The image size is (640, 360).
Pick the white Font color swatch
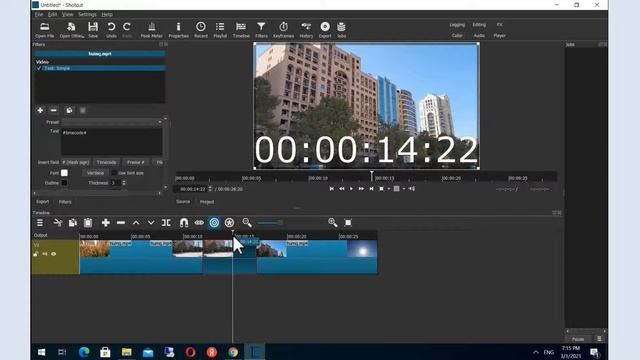click(64, 173)
